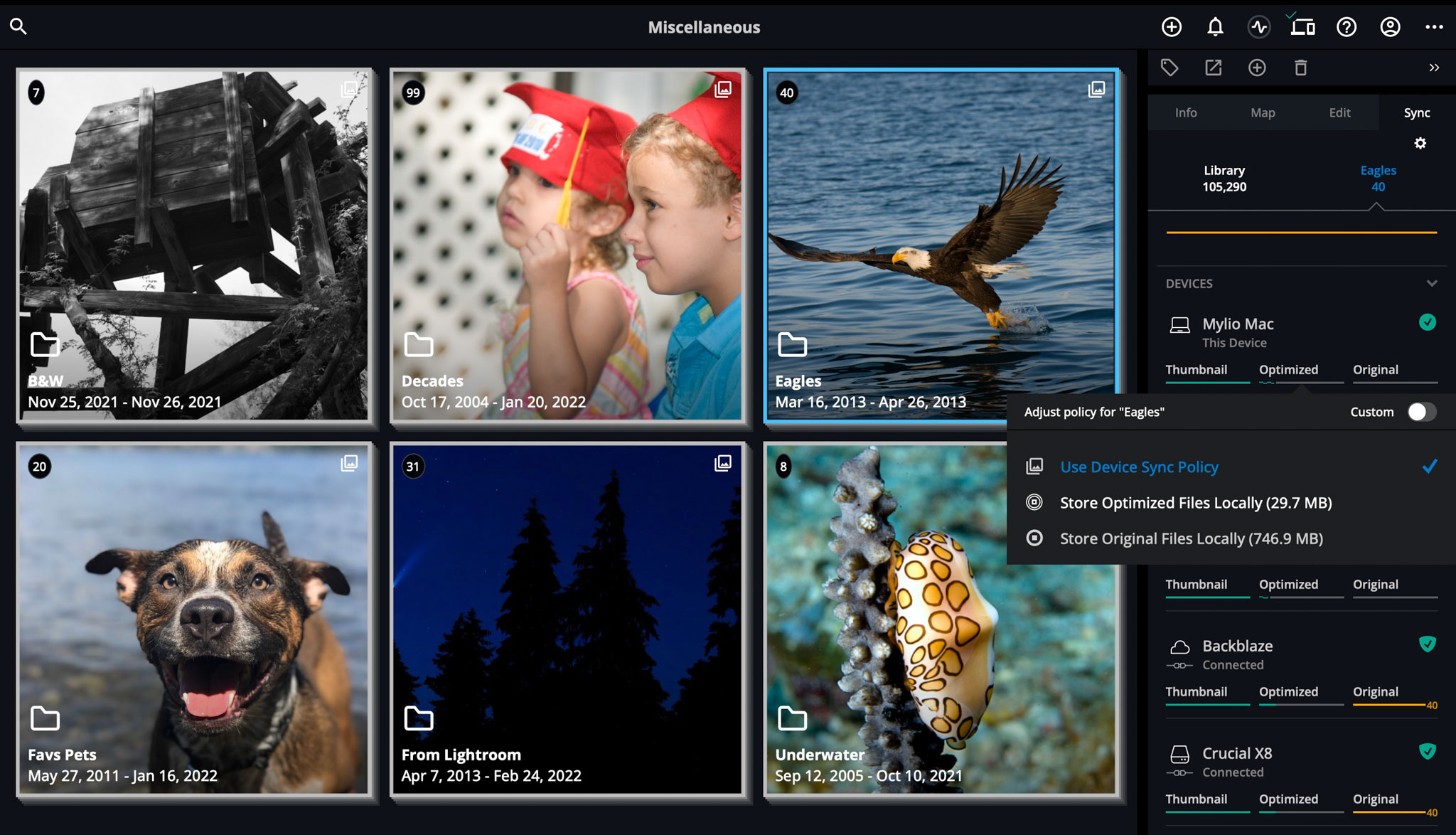
Task: Collapse the DEVICES section chevron
Action: point(1431,283)
